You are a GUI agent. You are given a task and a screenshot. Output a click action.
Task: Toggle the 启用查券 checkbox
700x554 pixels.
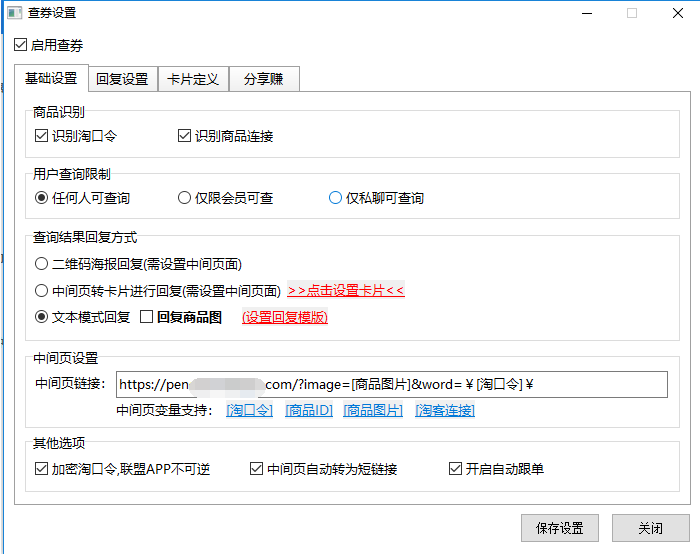tap(21, 45)
